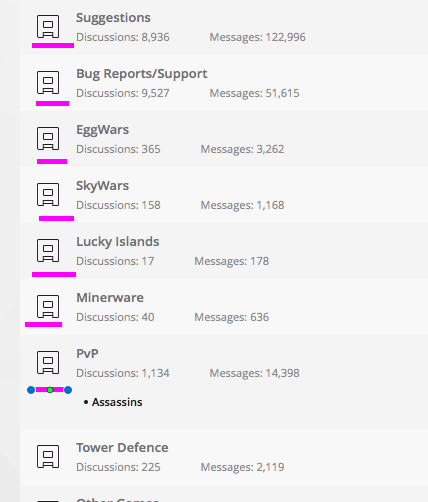Viewport: 428px width, 502px height.
Task: Go to the EggWars forum
Action: [102, 130]
